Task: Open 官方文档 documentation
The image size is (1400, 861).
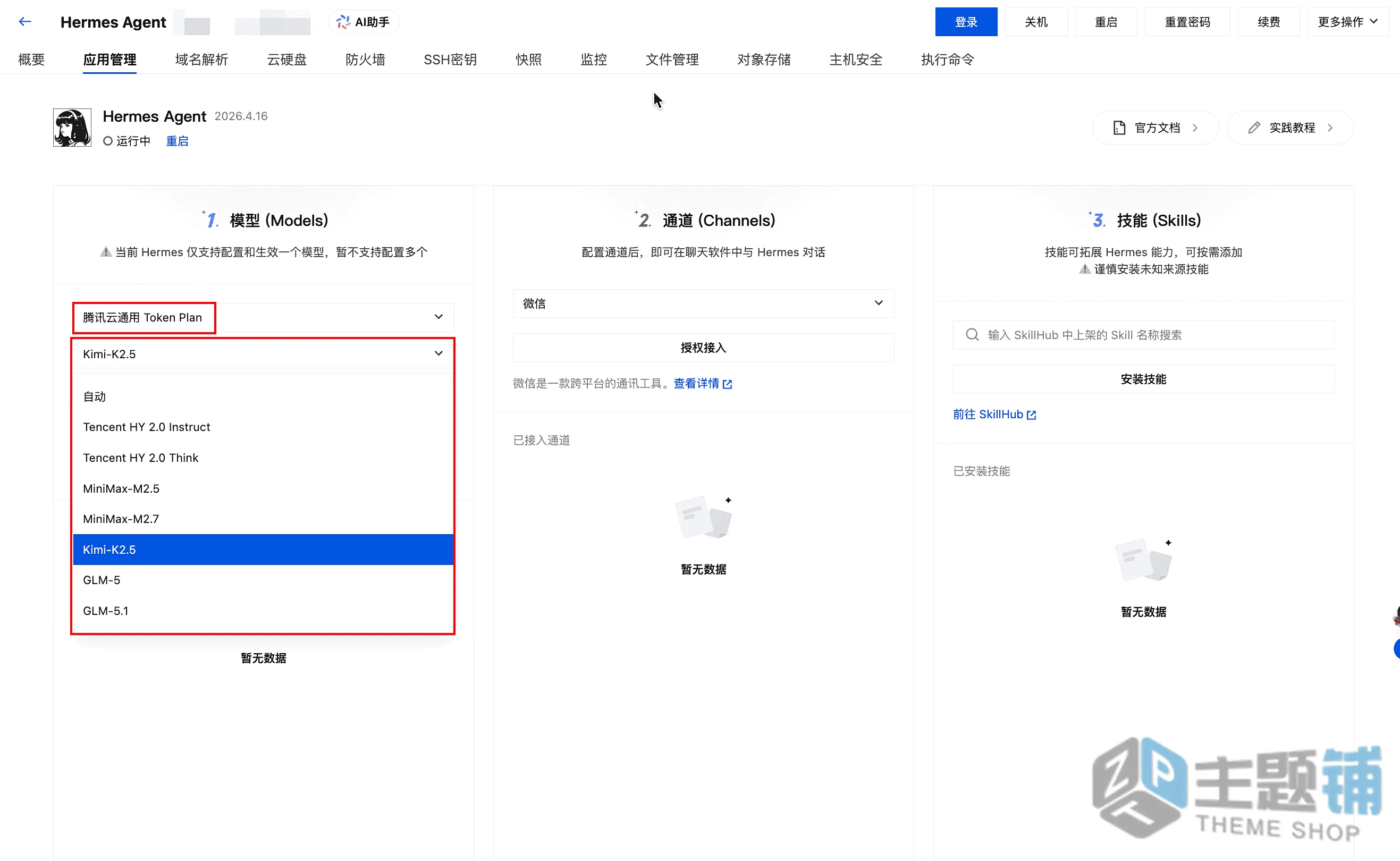Action: [1155, 128]
